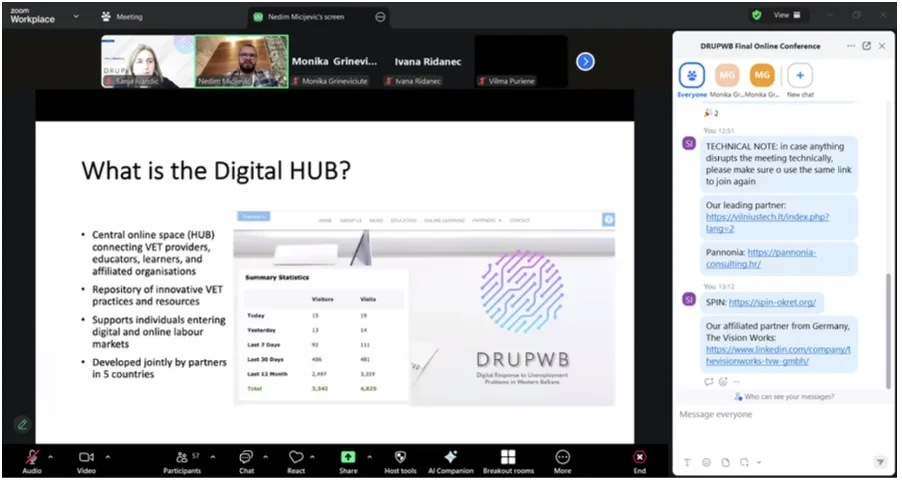Image resolution: width=902 pixels, height=482 pixels.
Task: Open the Zoom Workplace dropdown chevron
Action: click(x=76, y=17)
